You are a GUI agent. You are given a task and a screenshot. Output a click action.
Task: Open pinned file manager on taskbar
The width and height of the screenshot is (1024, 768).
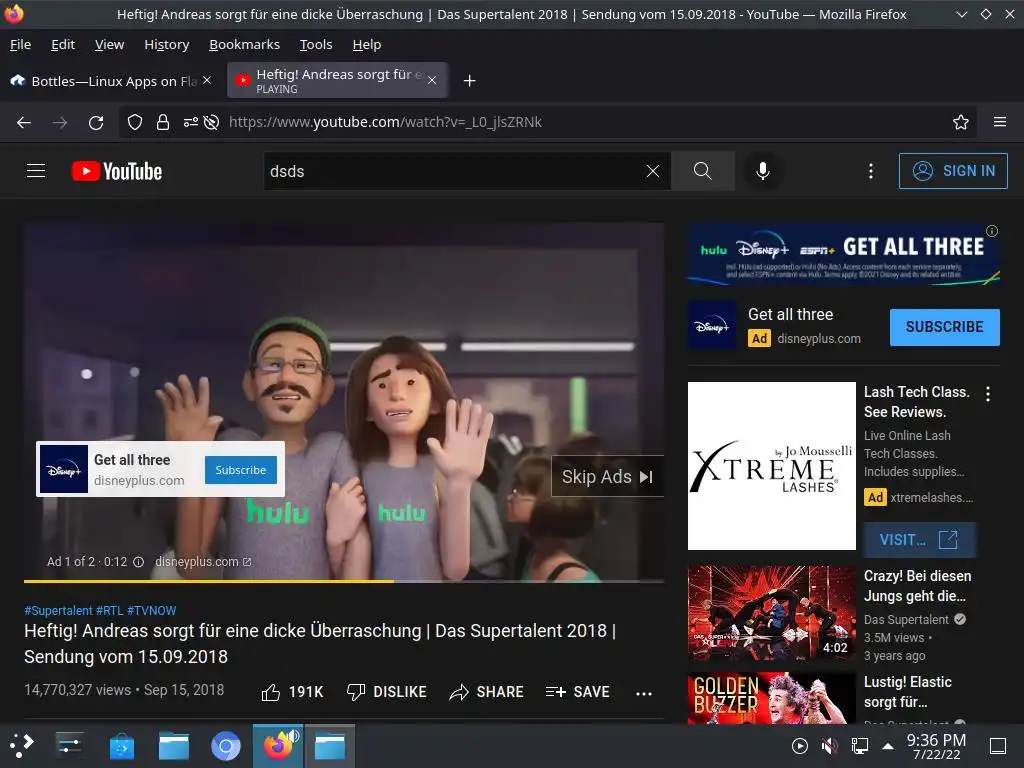click(x=174, y=746)
